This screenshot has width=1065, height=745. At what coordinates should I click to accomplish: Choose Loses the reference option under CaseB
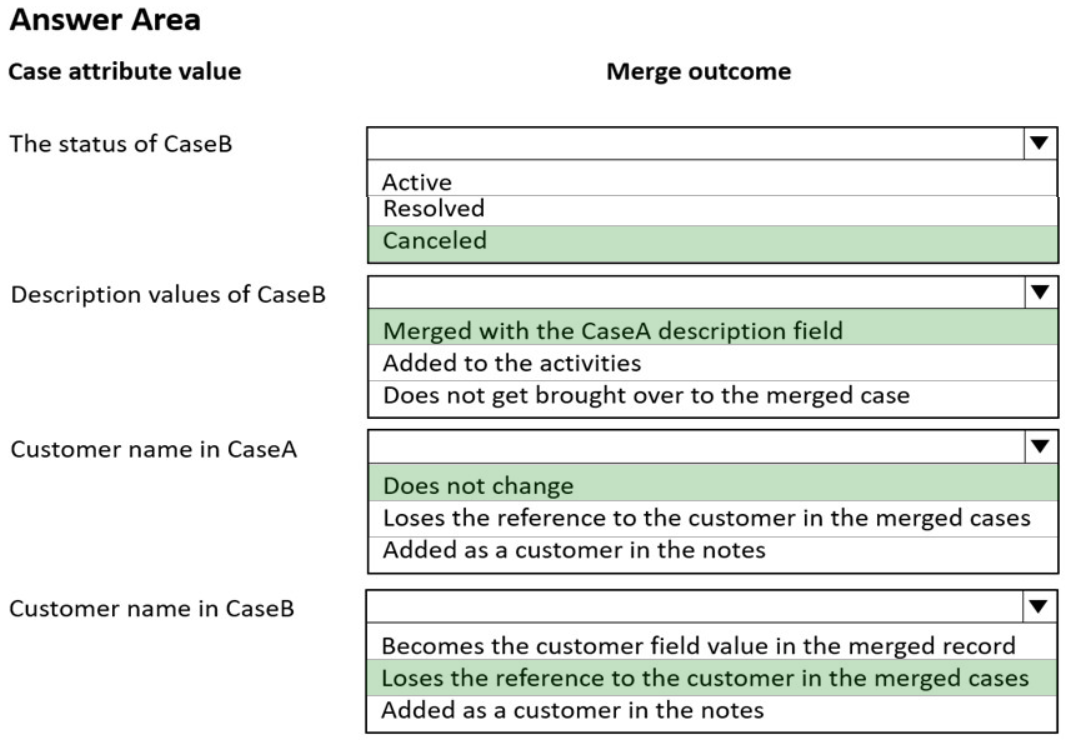(705, 678)
